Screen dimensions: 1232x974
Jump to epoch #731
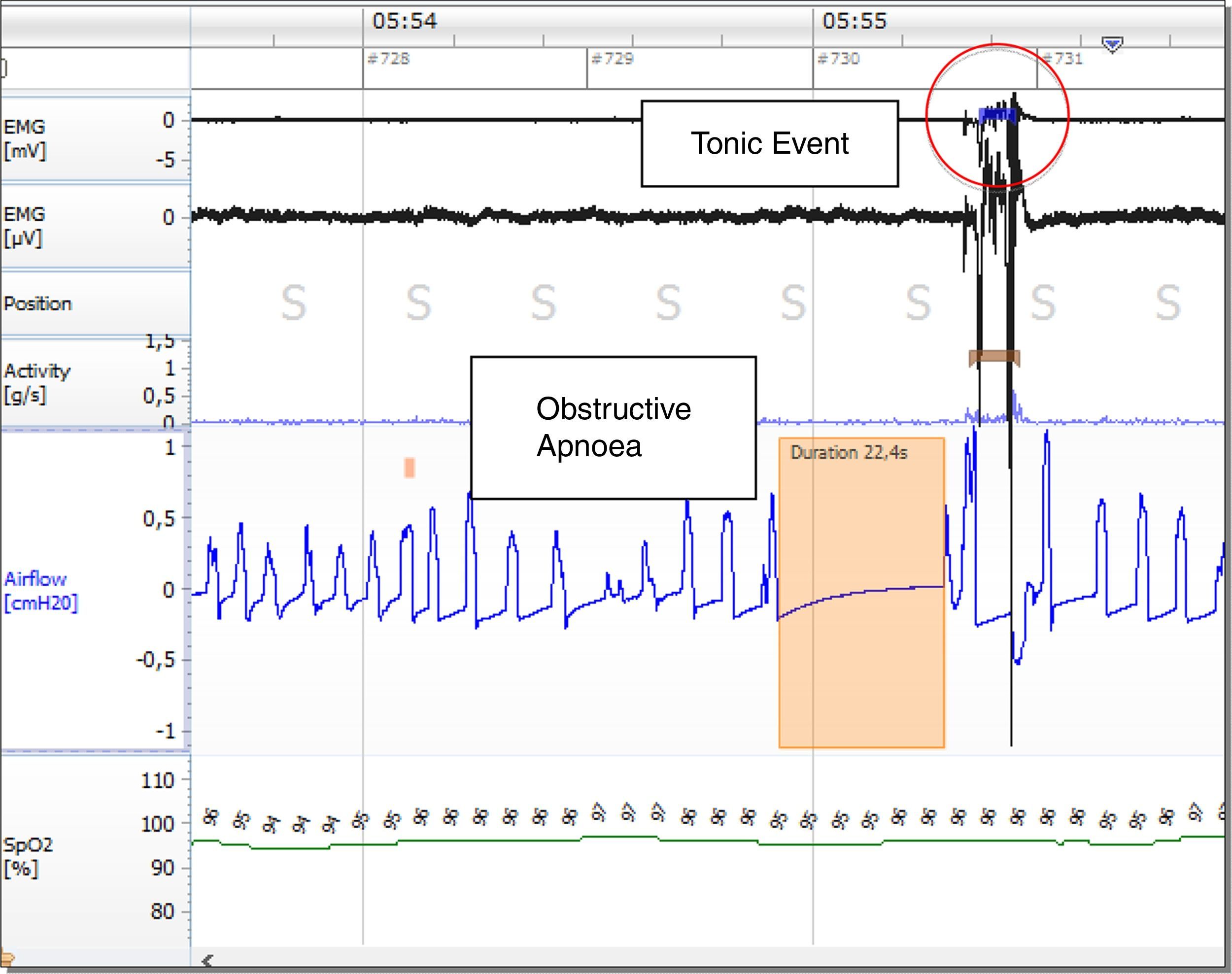1062,59
